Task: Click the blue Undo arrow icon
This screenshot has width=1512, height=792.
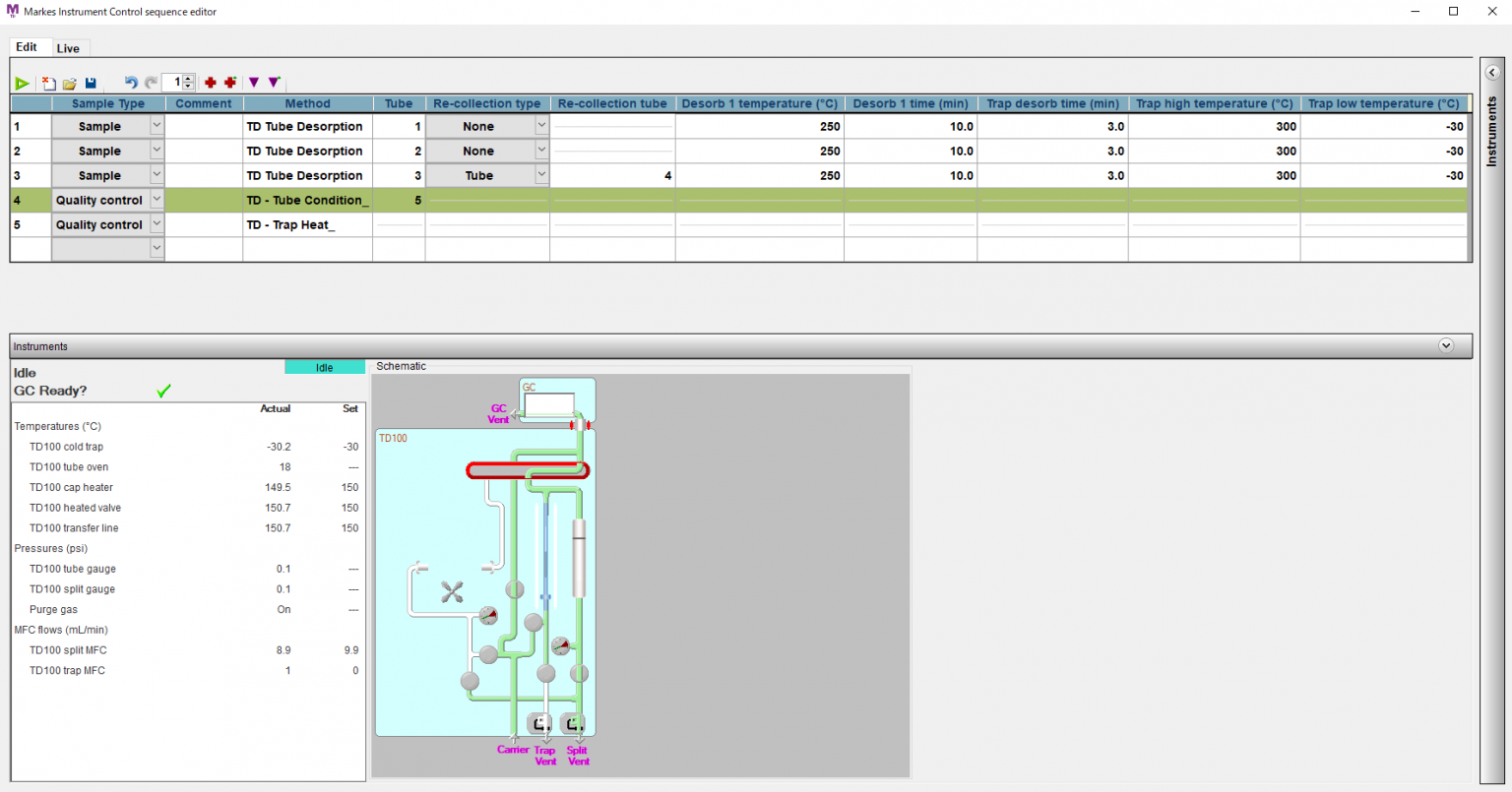Action: pyautogui.click(x=131, y=83)
